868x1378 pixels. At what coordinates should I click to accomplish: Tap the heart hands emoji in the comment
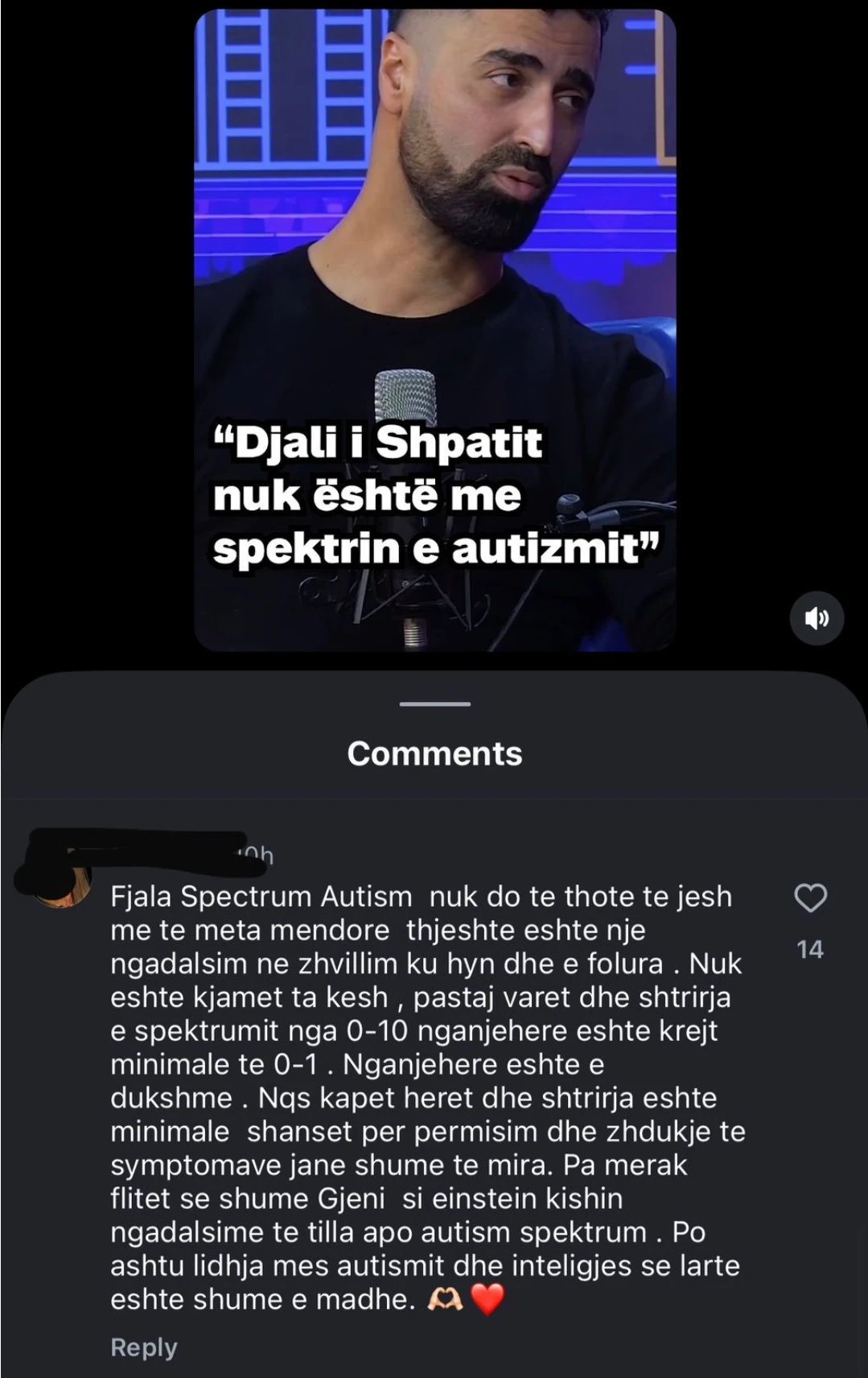tap(445, 1299)
